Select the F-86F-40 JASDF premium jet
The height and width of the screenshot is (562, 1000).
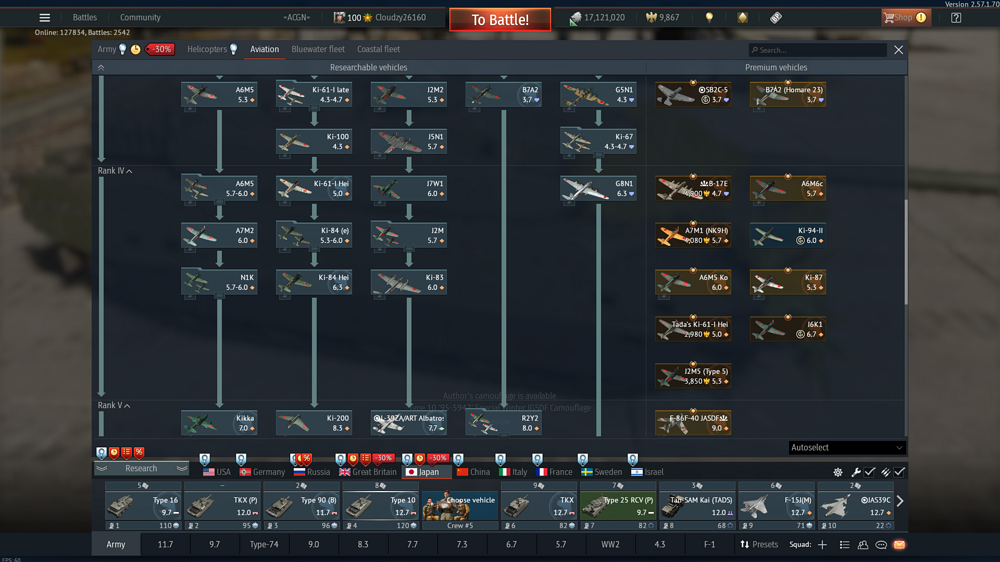[693, 423]
